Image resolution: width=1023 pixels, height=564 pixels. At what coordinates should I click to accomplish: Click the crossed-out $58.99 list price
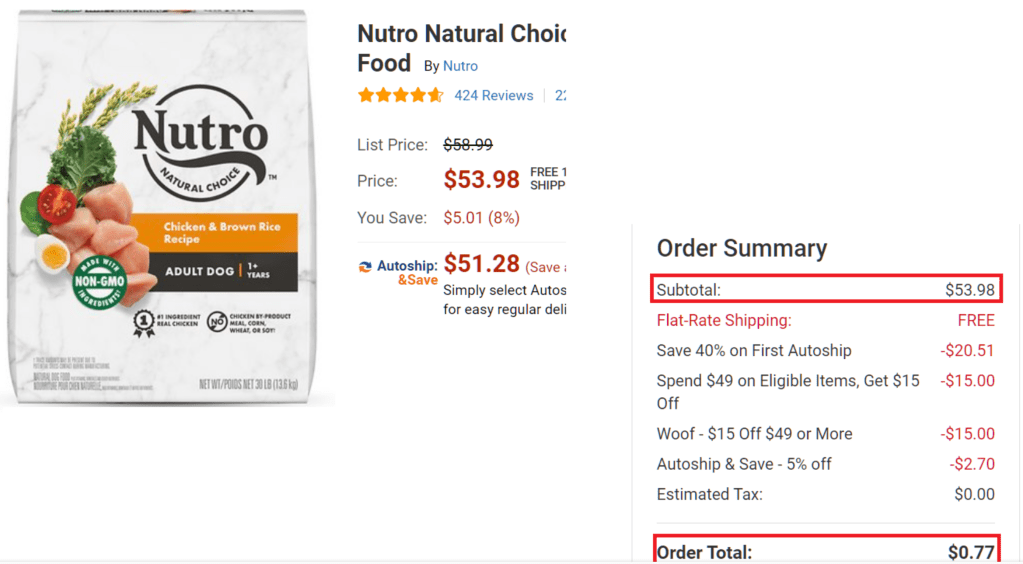point(468,145)
